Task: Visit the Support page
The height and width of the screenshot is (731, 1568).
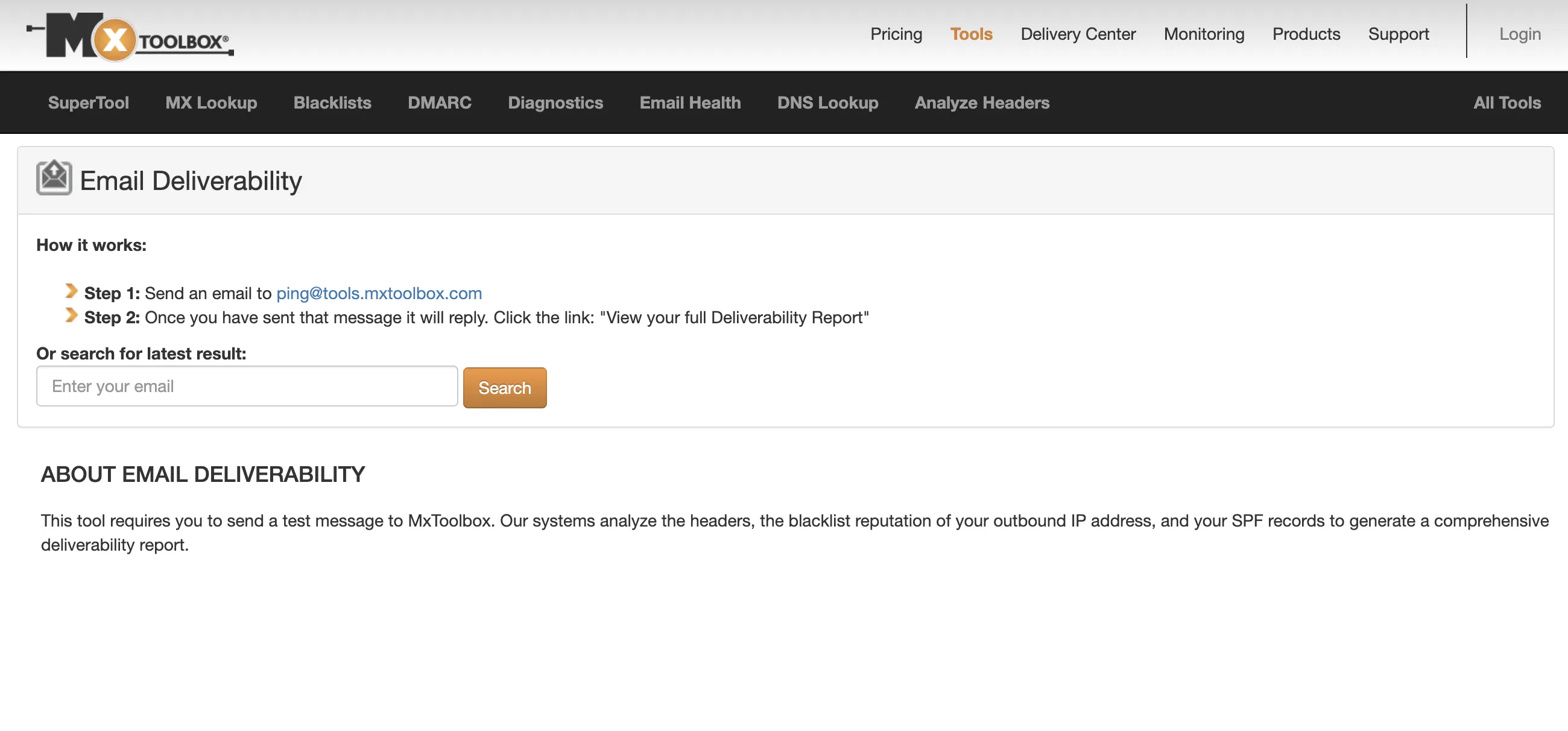Action: click(1398, 34)
